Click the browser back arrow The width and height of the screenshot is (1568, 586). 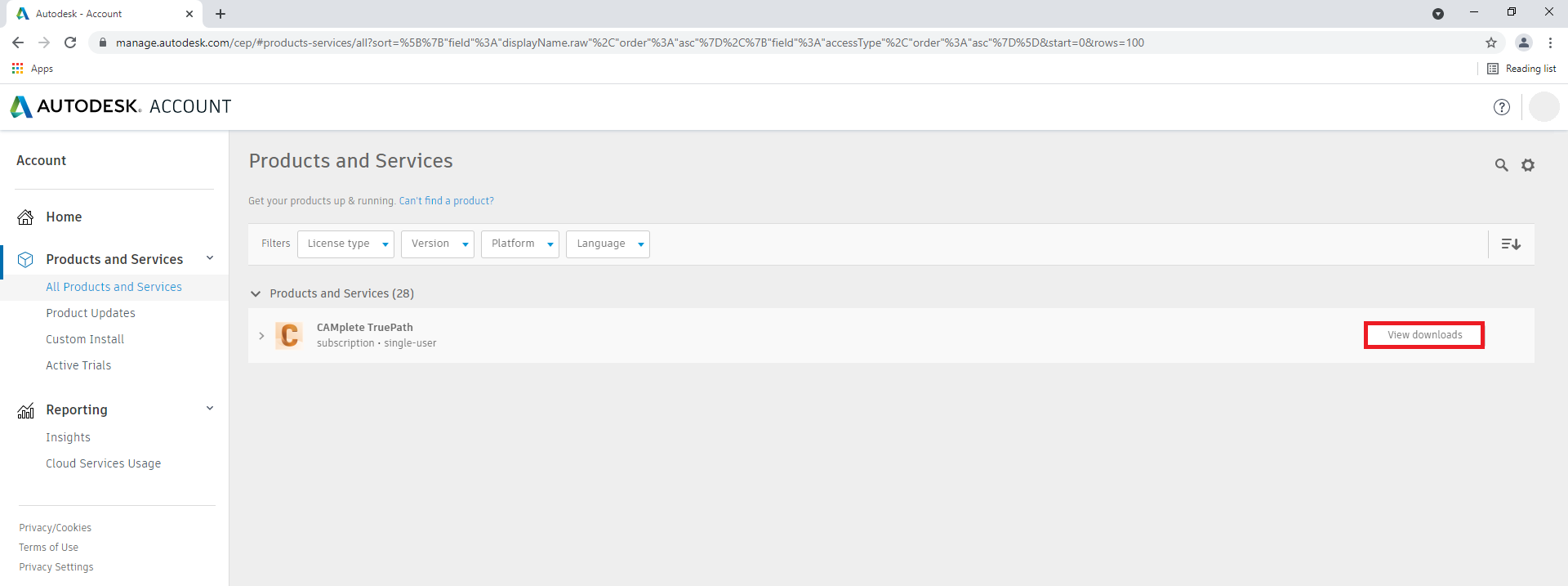point(18,42)
